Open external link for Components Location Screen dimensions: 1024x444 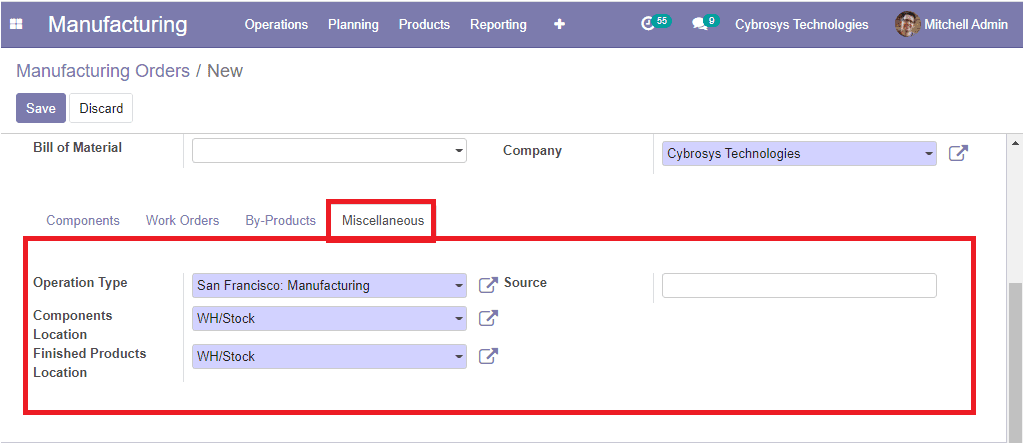click(488, 318)
